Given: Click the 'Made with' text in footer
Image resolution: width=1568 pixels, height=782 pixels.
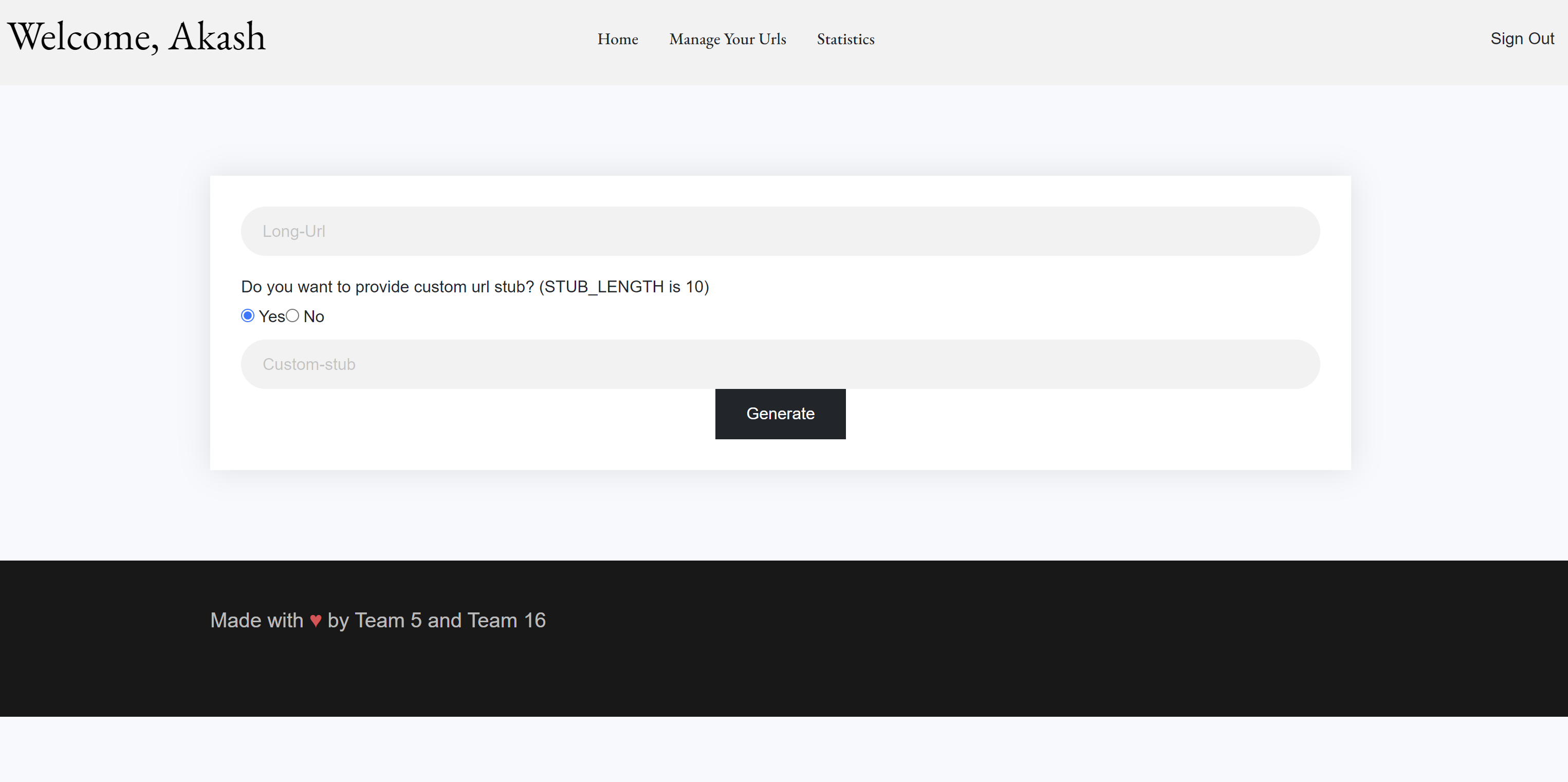Looking at the screenshot, I should point(256,620).
